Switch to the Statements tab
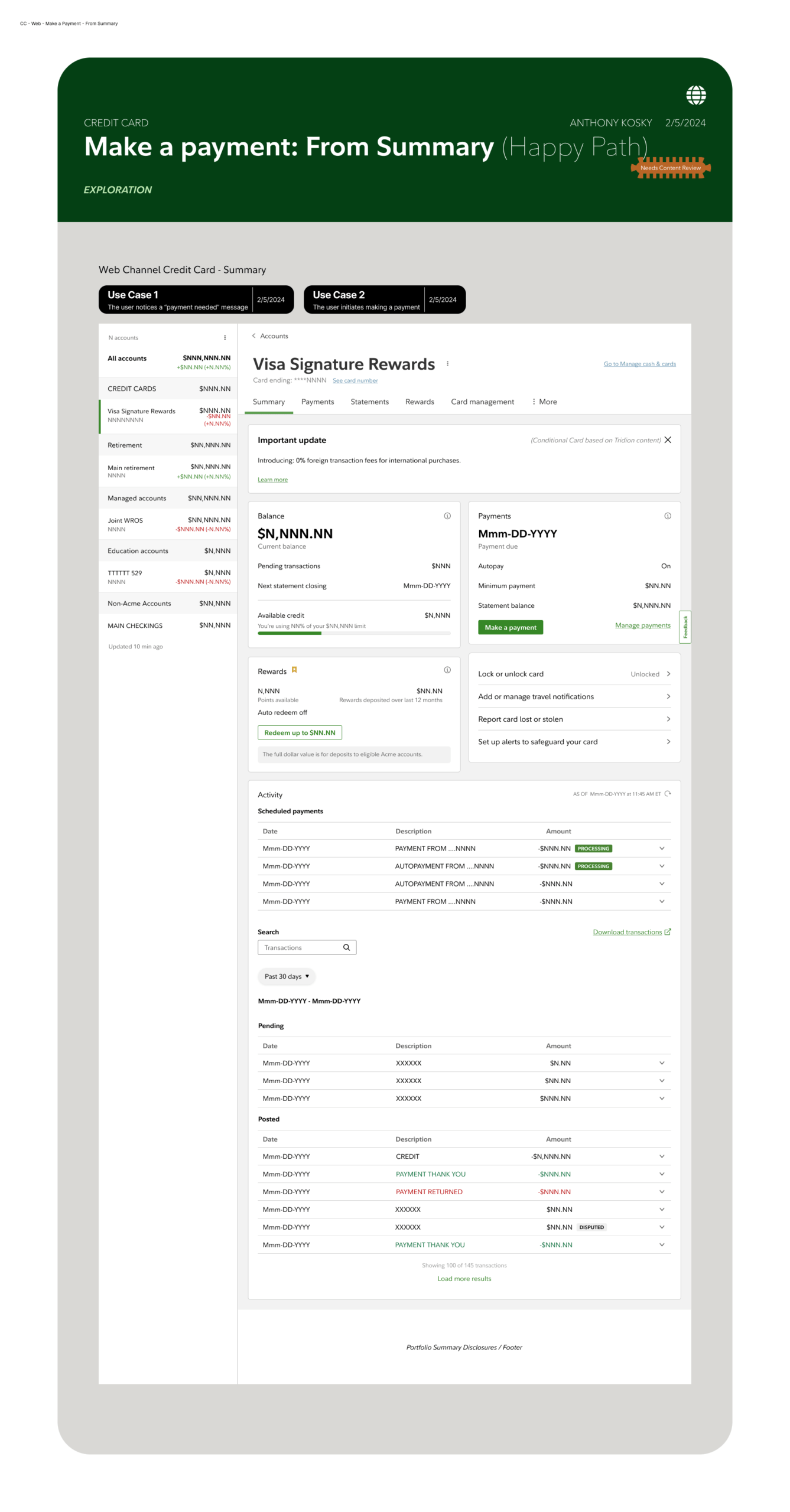Image resolution: width=790 pixels, height=1512 pixels. tap(369, 402)
